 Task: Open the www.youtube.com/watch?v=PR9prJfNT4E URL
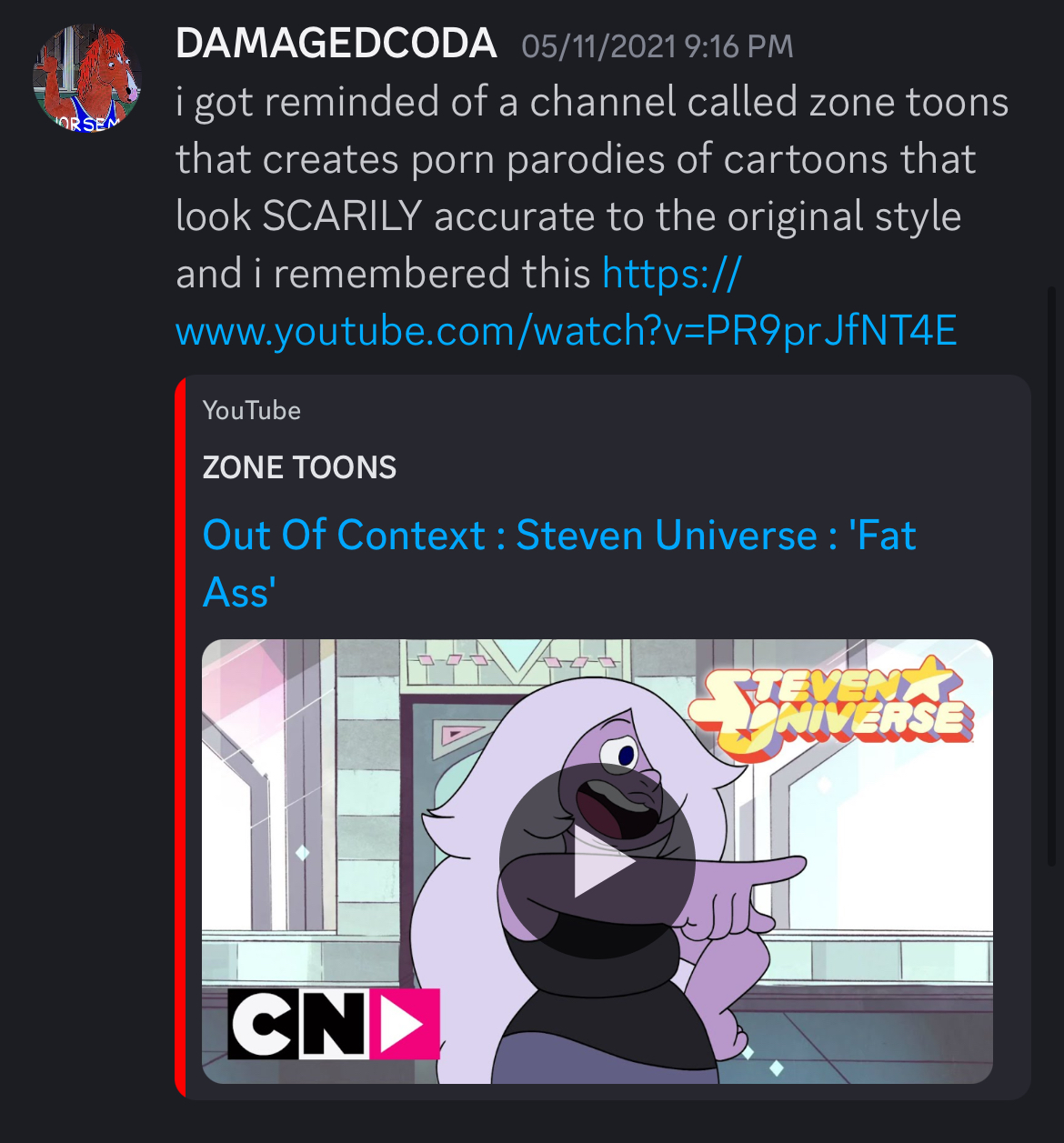click(x=566, y=331)
